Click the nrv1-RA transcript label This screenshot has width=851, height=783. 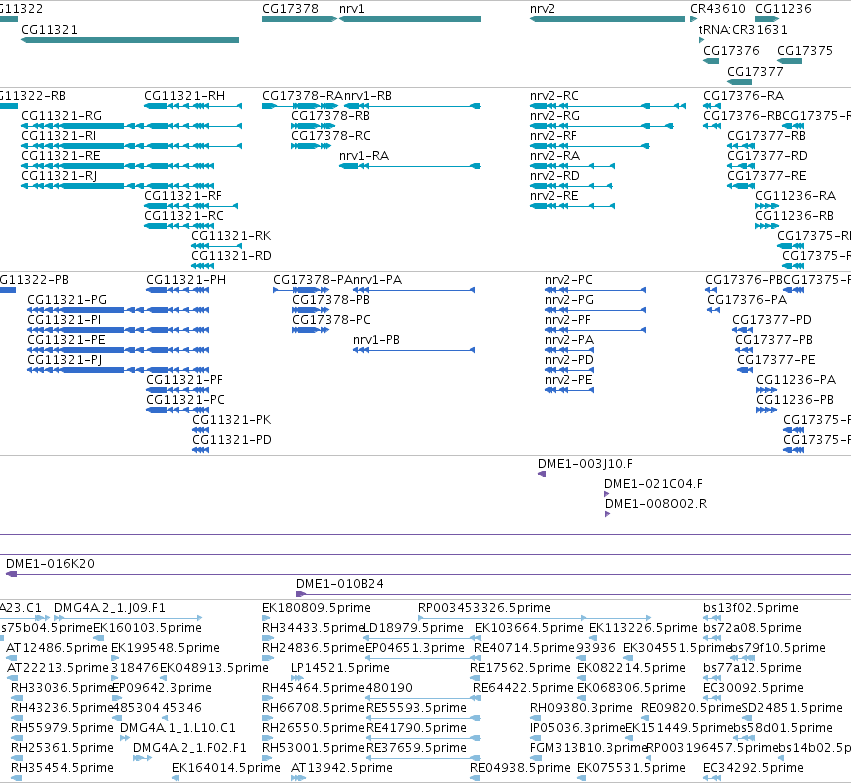364,156
